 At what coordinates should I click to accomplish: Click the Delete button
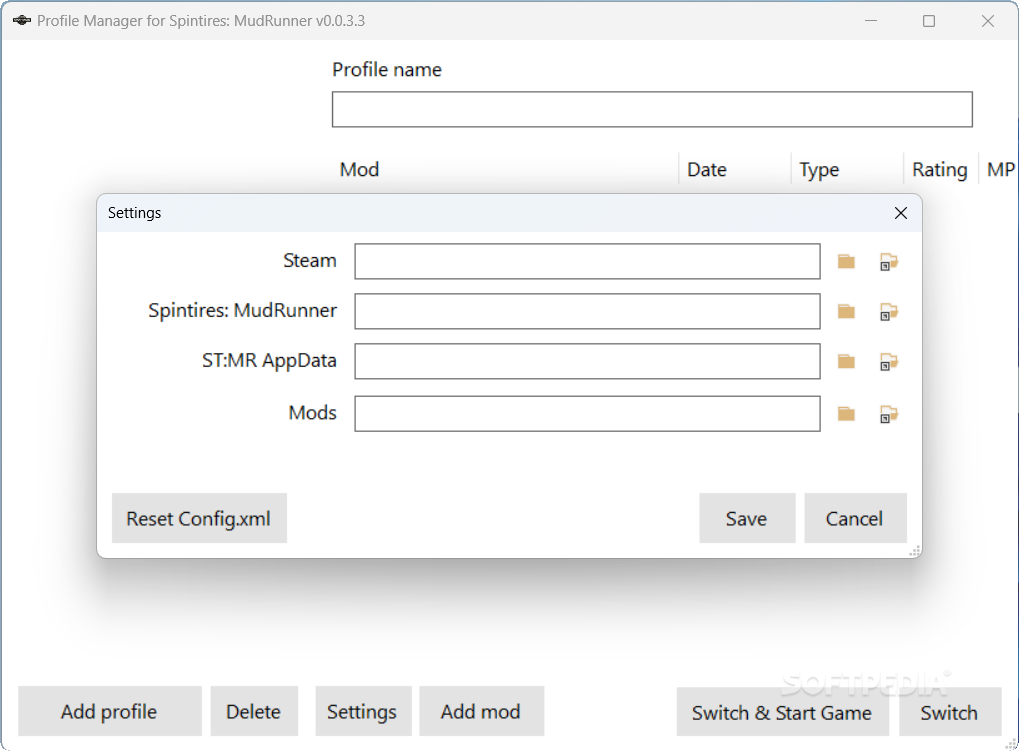click(254, 711)
